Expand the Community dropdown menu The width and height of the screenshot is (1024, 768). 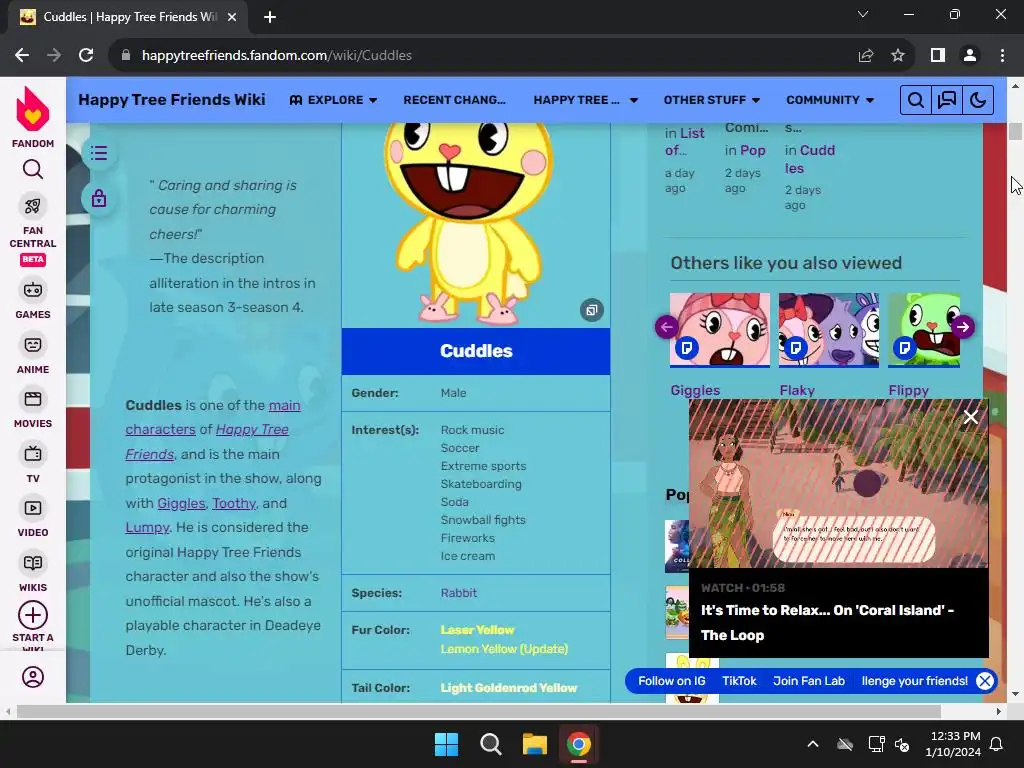[830, 100]
